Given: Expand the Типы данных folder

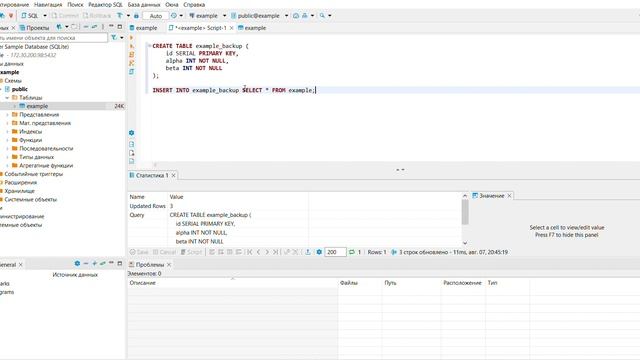Looking at the screenshot, I should pyautogui.click(x=7, y=157).
